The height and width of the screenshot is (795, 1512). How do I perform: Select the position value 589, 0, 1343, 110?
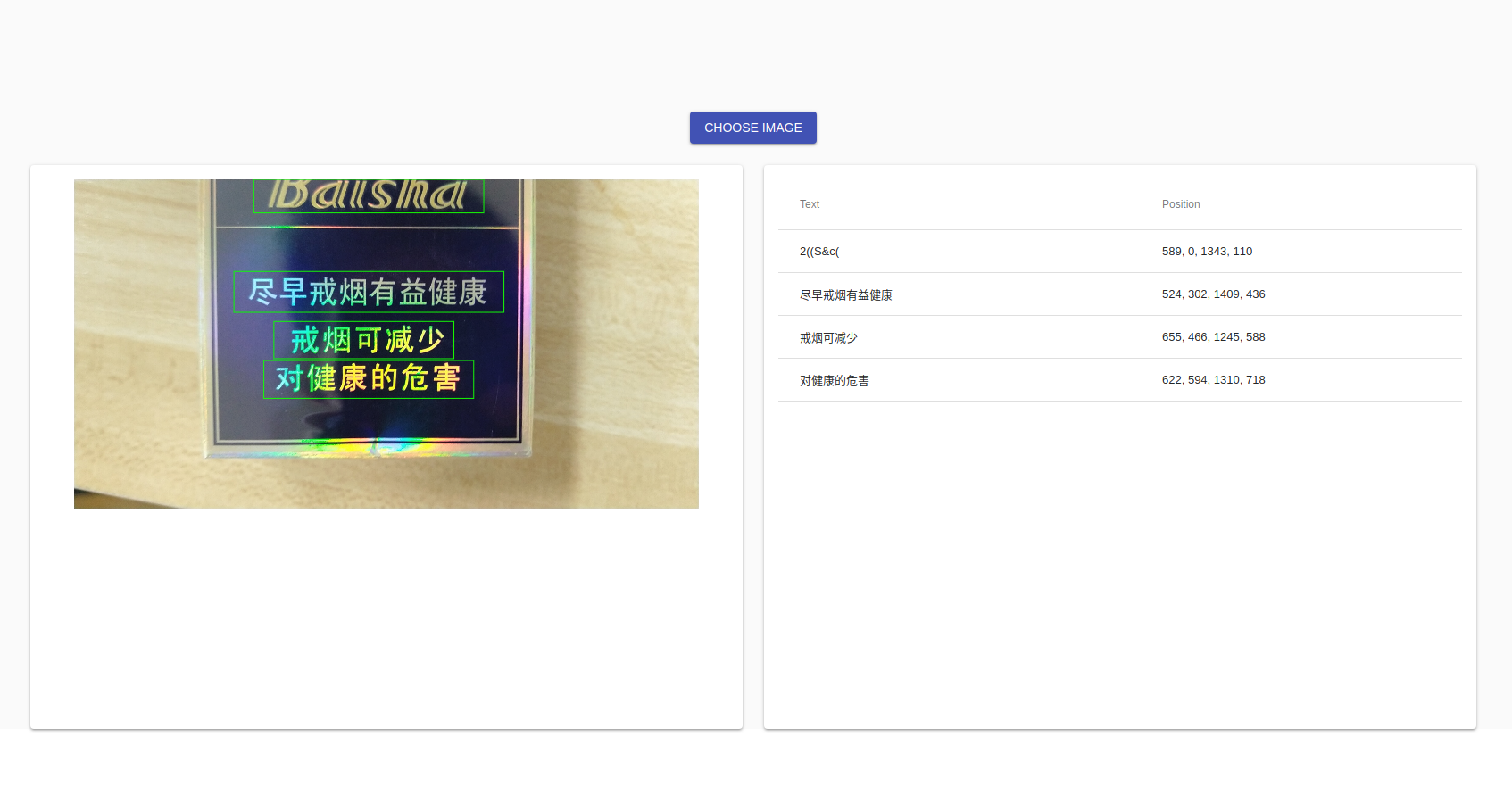coord(1207,252)
